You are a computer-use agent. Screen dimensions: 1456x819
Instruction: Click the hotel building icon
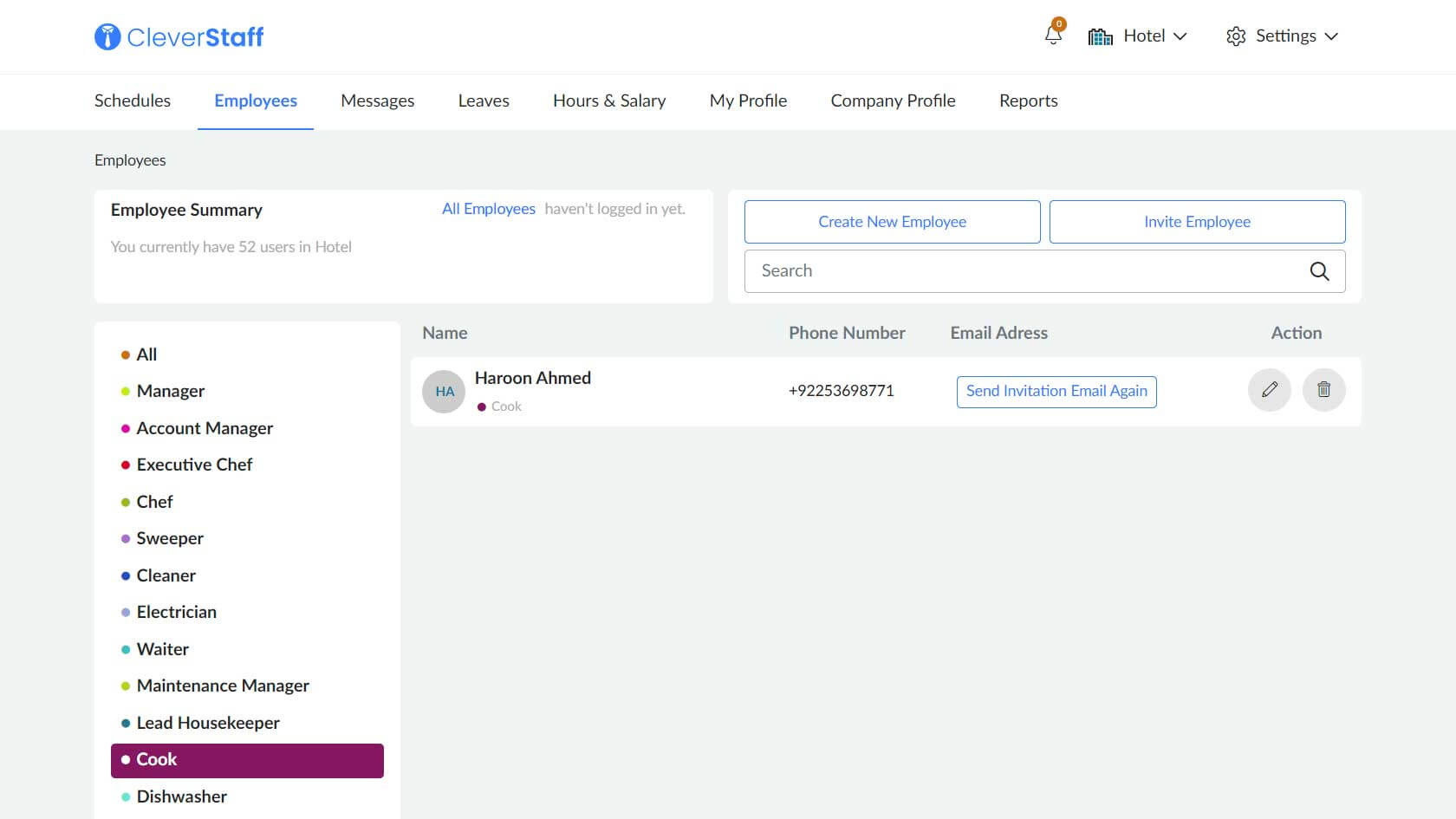coord(1100,36)
